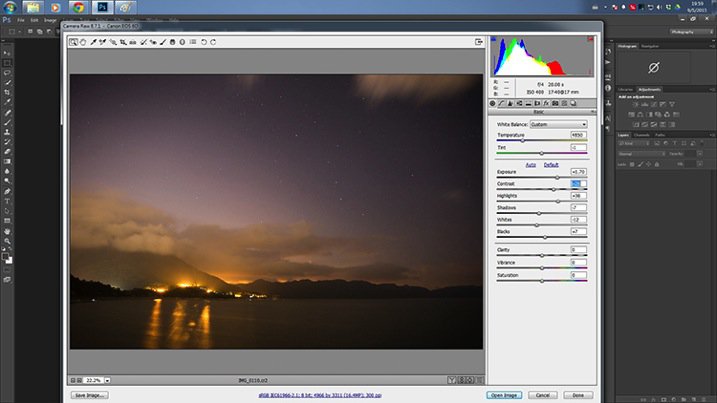This screenshot has width=717, height=403.
Task: Click the Save Image button
Action: coord(90,395)
